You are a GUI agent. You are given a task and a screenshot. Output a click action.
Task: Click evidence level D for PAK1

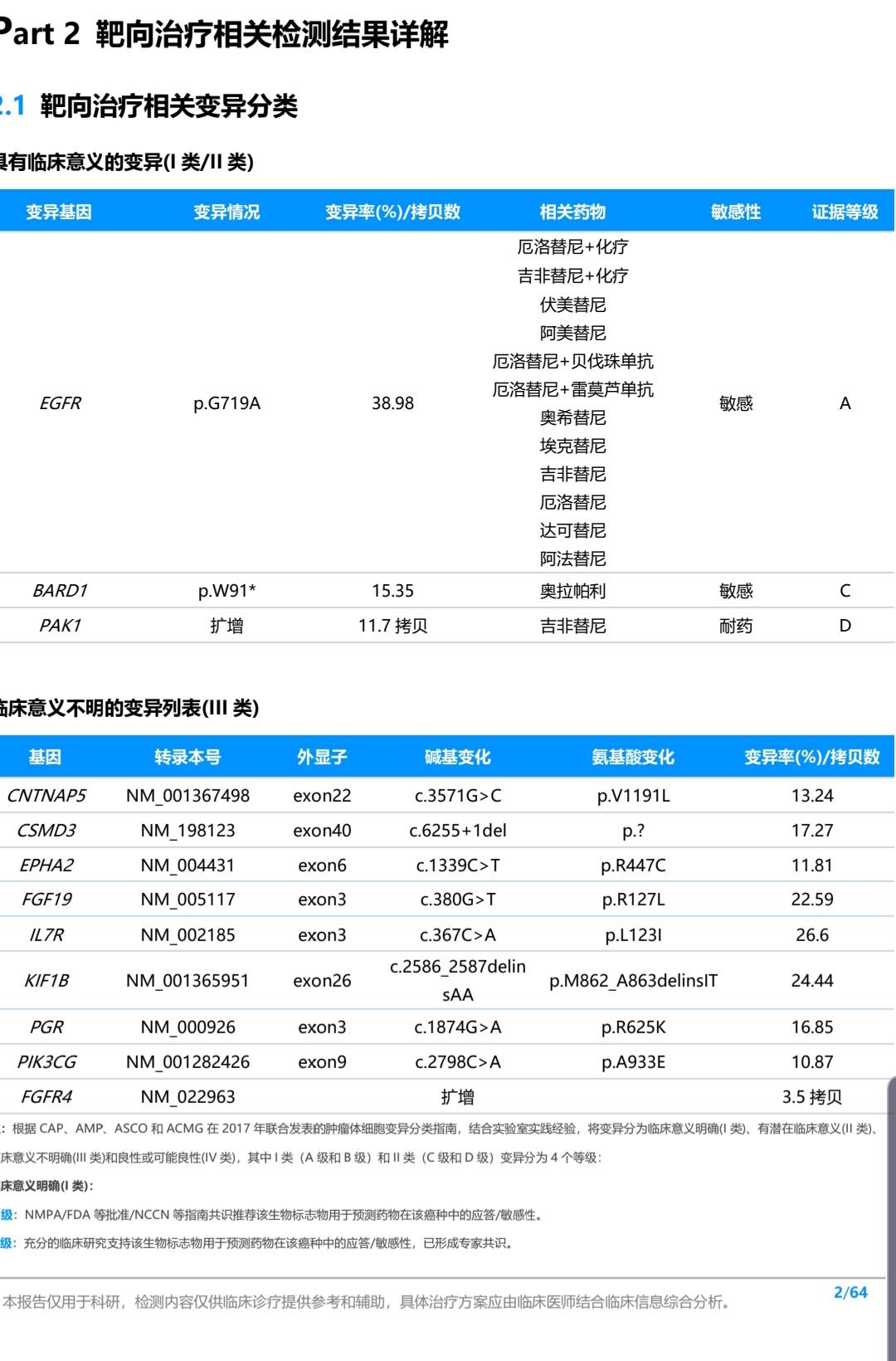click(845, 626)
